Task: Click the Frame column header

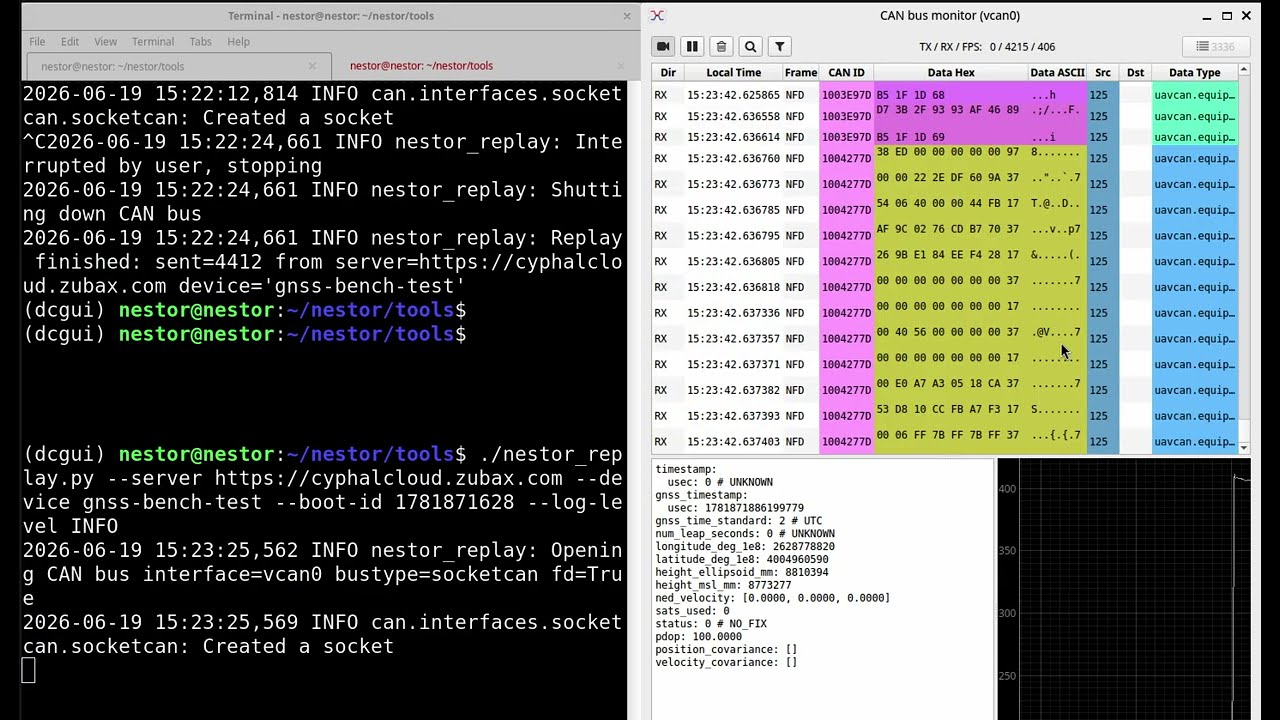Action: pos(801,72)
